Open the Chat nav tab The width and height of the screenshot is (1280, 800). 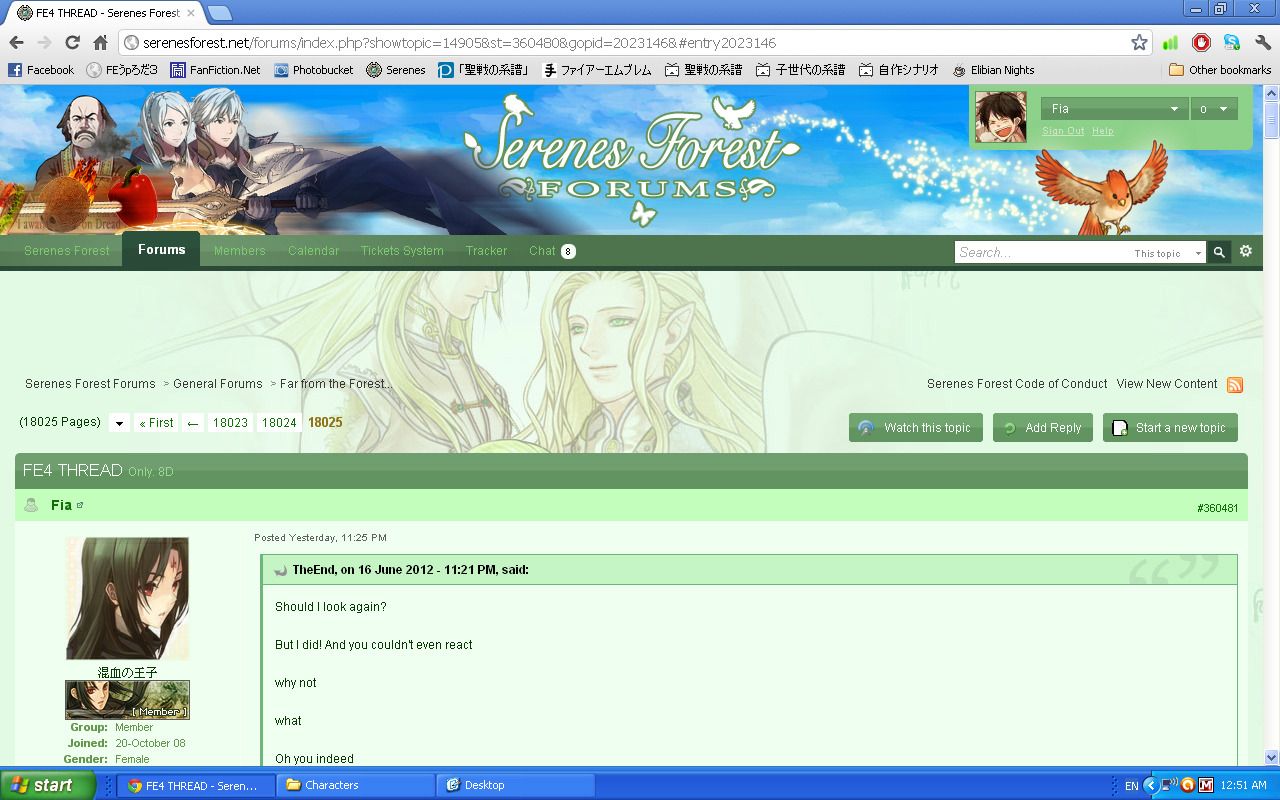click(551, 250)
